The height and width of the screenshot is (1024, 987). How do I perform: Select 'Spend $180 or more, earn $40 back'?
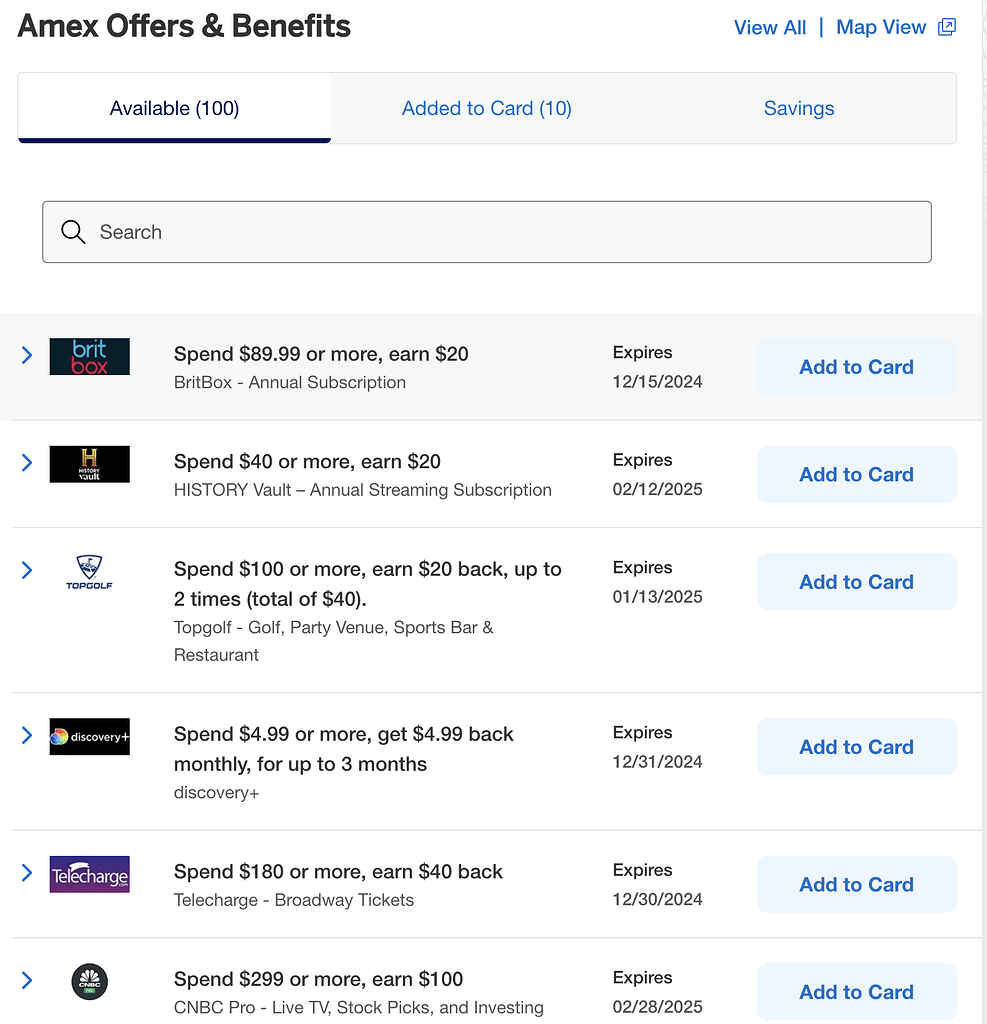[x=338, y=872]
